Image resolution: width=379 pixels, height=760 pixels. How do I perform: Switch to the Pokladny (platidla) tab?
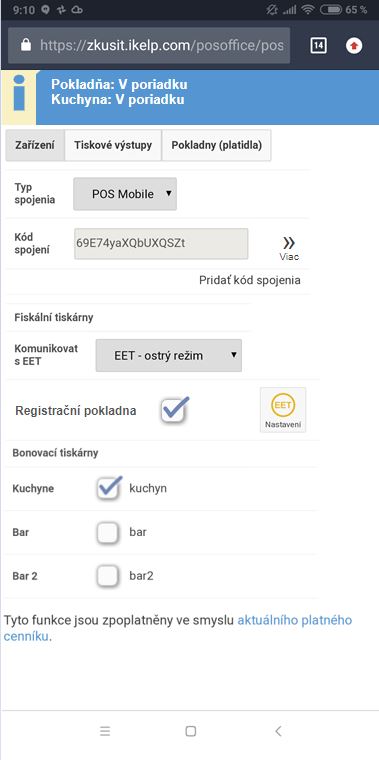217,145
